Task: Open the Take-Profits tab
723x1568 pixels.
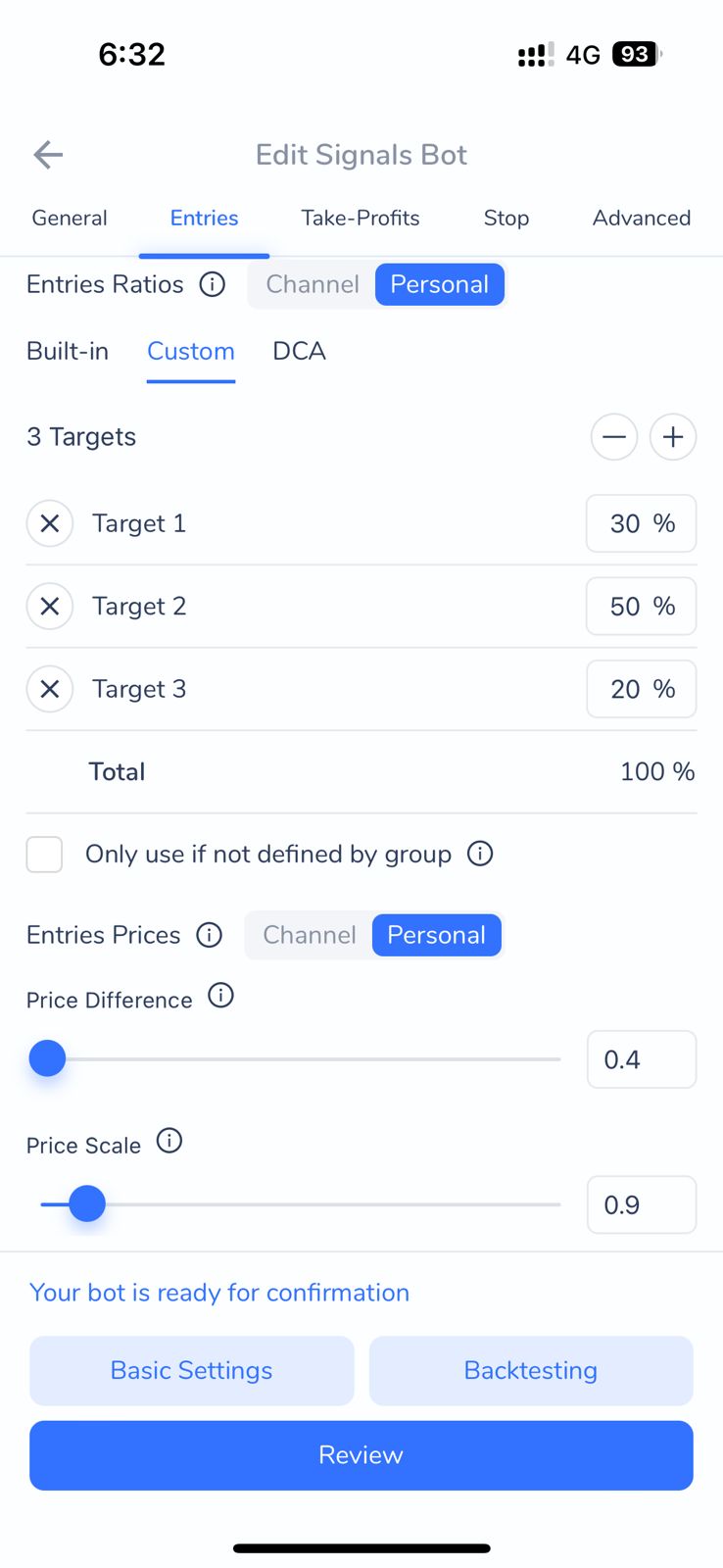Action: (361, 218)
